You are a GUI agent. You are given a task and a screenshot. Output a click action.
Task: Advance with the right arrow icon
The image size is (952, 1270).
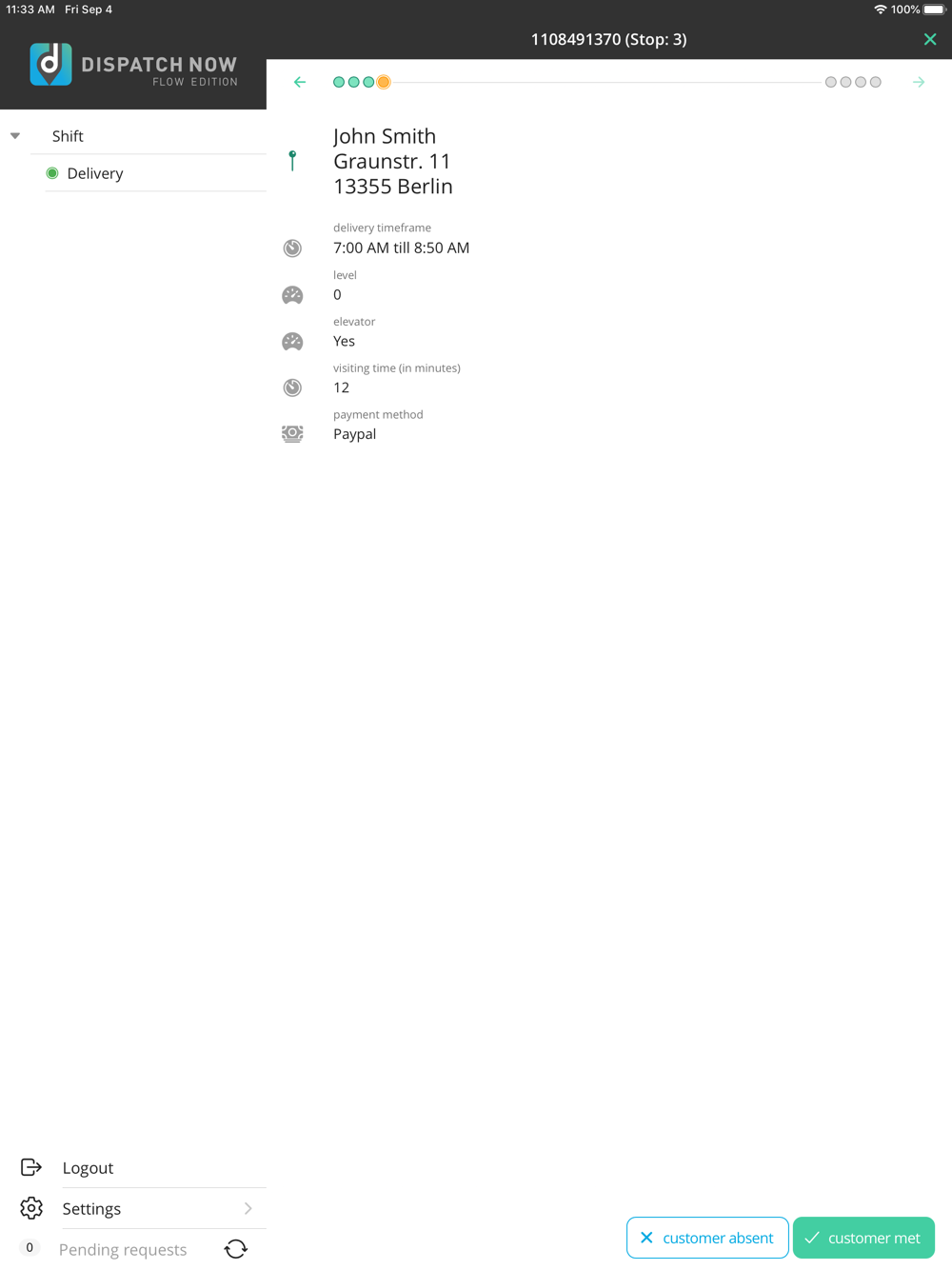click(x=919, y=82)
